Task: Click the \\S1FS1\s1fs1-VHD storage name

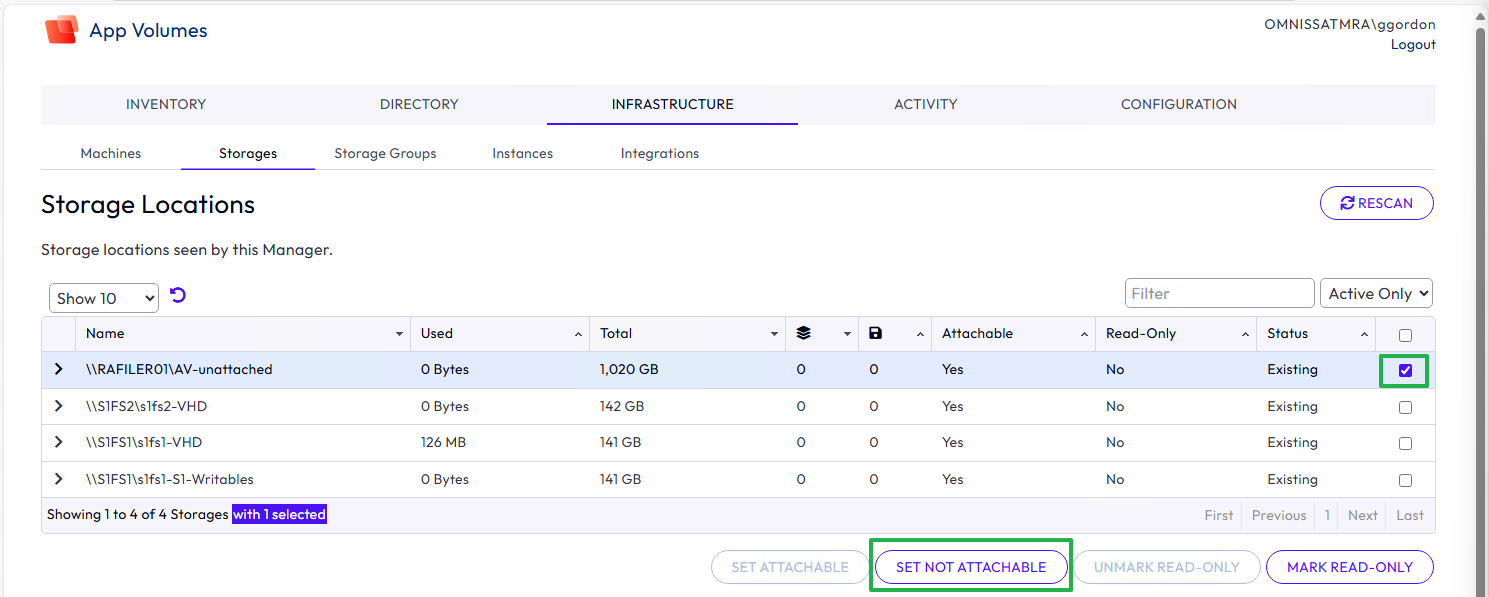Action: point(144,442)
